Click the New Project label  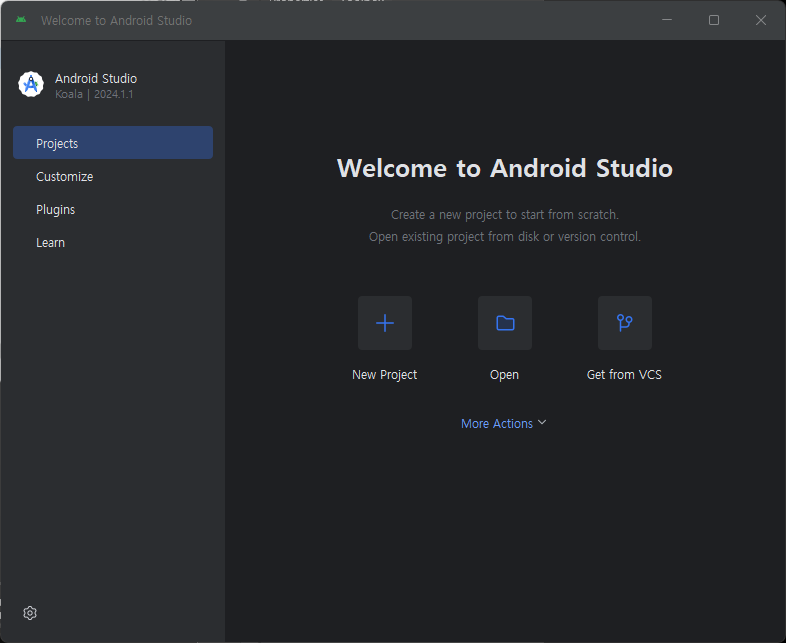pyautogui.click(x=384, y=375)
